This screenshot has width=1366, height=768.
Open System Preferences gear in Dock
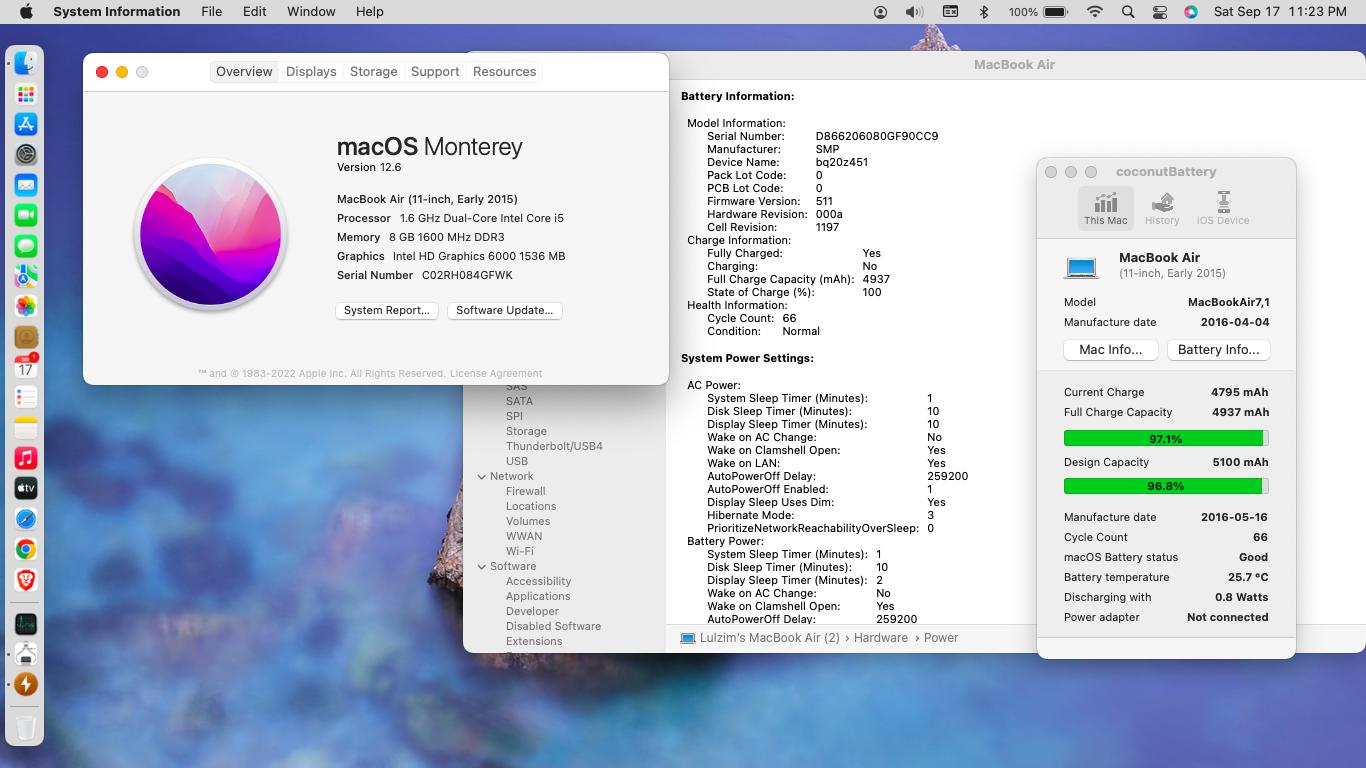pos(26,155)
